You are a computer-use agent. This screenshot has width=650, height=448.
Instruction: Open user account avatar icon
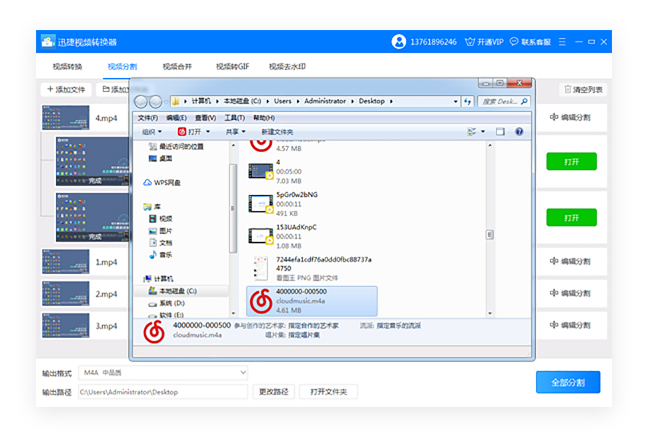[x=398, y=42]
